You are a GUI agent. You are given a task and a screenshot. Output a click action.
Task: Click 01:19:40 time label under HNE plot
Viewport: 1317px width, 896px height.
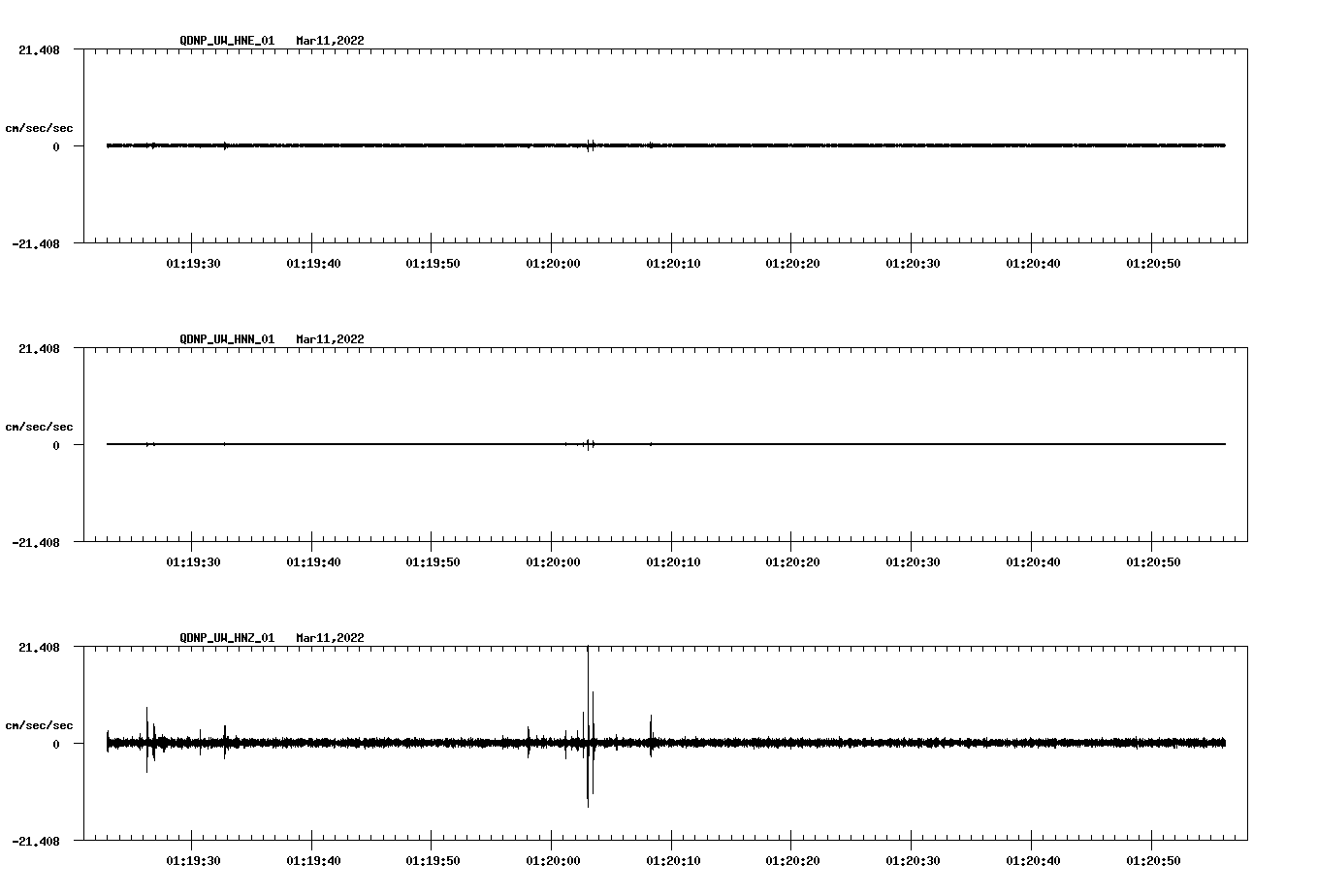312,264
